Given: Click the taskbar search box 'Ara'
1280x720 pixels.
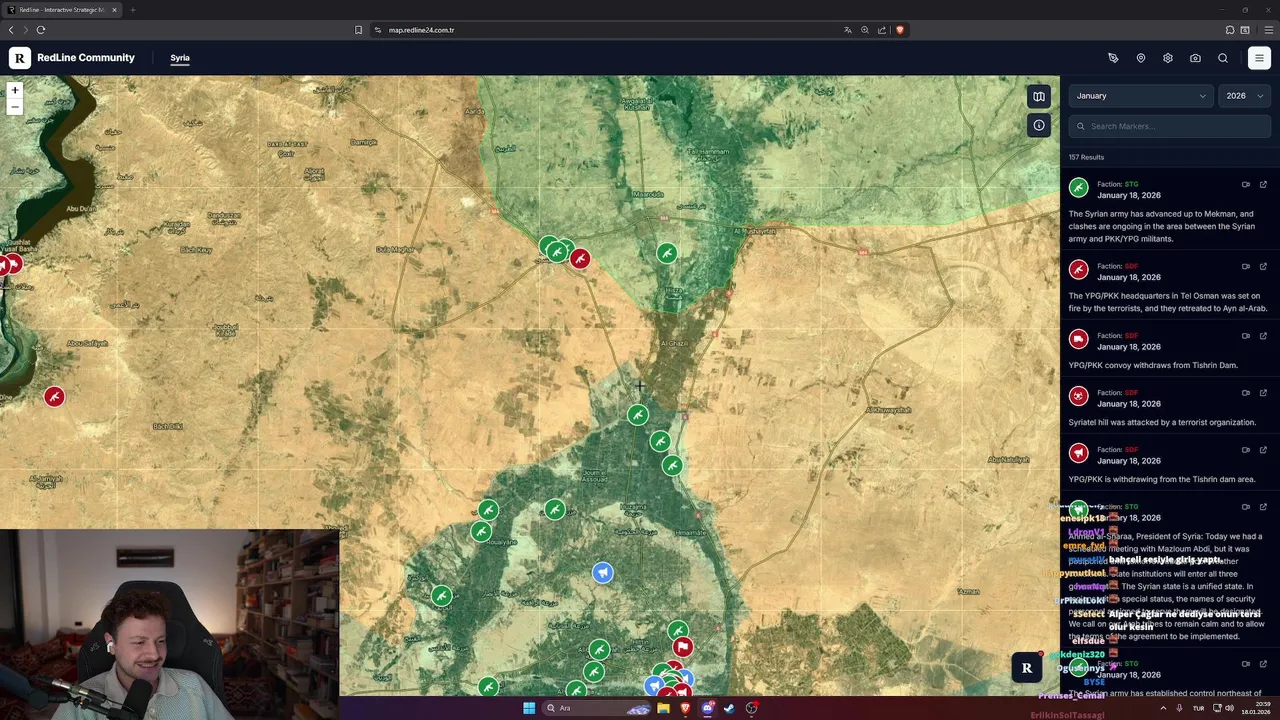Looking at the screenshot, I should pyautogui.click(x=596, y=708).
